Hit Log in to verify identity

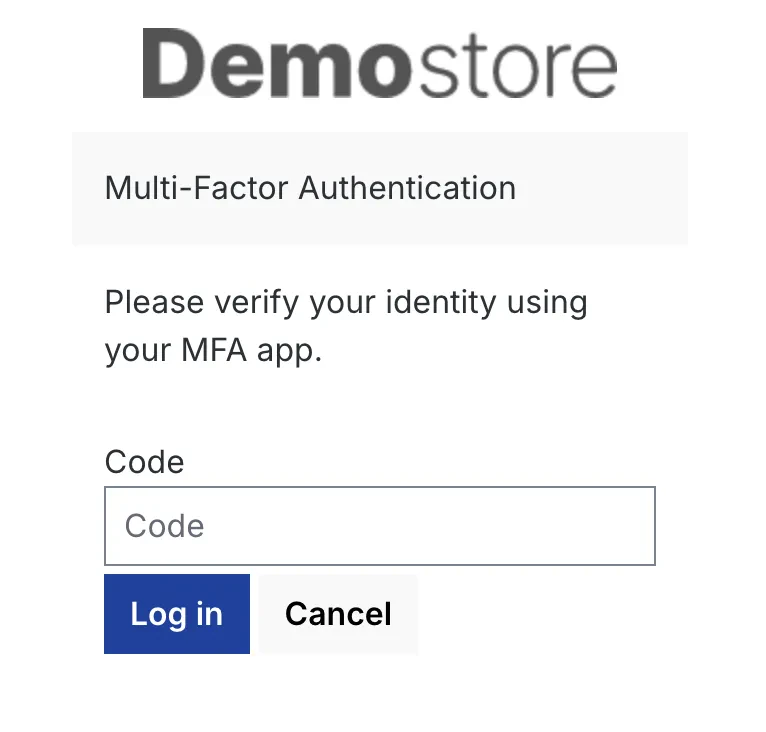pyautogui.click(x=176, y=614)
